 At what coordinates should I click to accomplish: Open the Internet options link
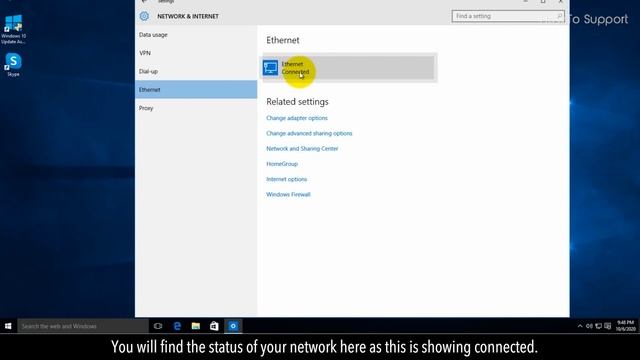[287, 179]
